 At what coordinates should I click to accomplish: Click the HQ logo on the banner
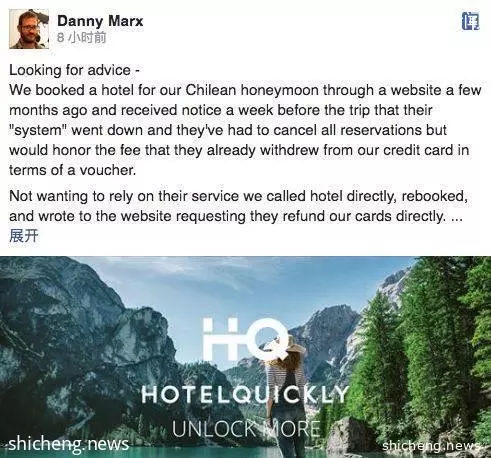pos(246,338)
